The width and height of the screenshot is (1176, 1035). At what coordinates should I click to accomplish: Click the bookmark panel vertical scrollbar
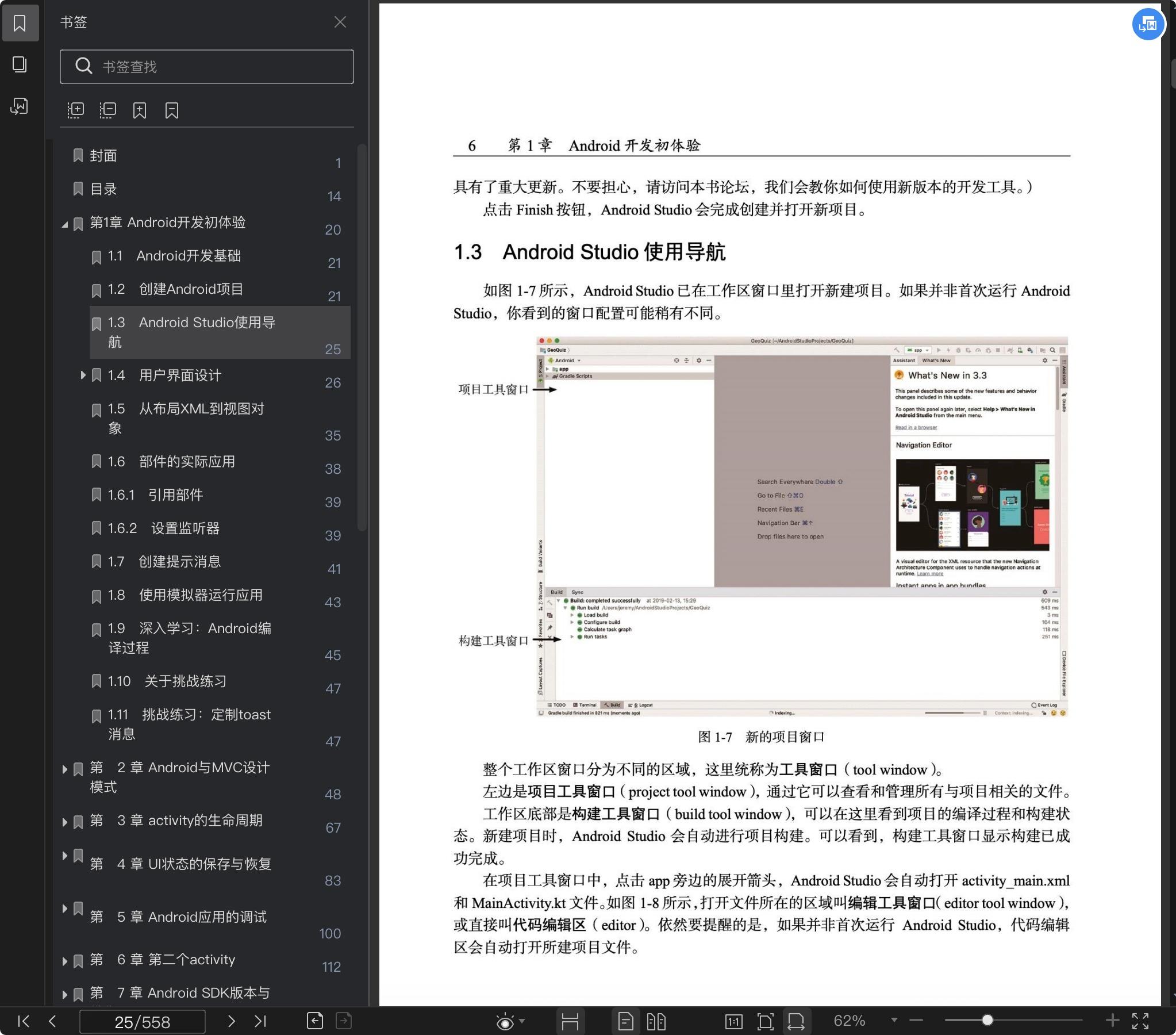(x=362, y=338)
